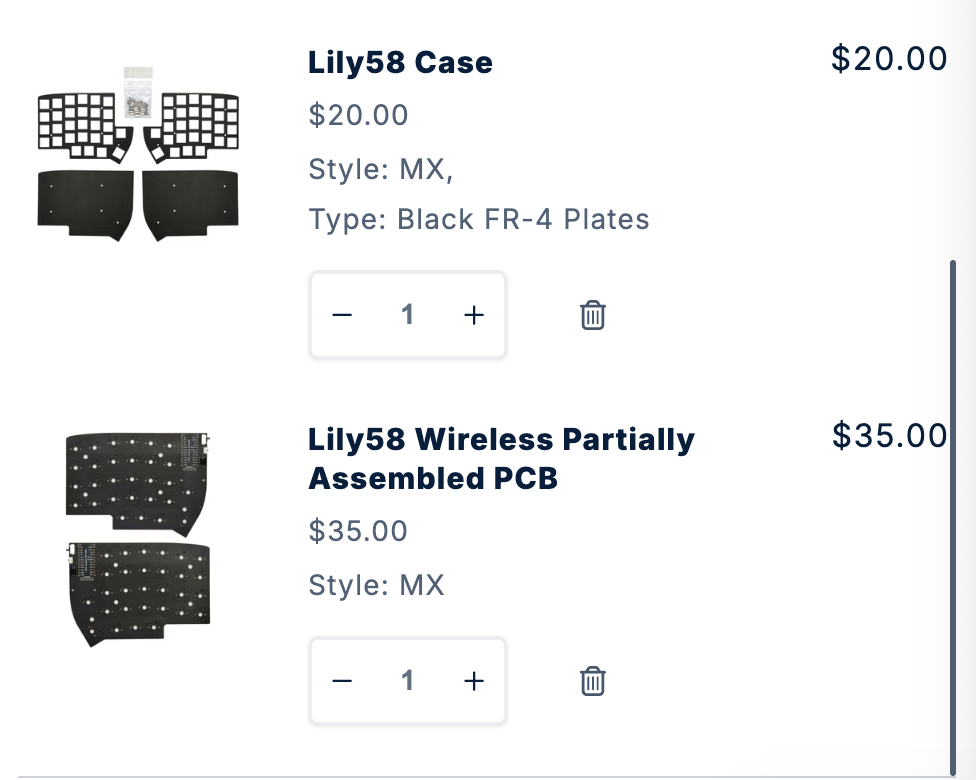Screen dimensions: 976x780
Task: Click the Lily58 Case quantity field
Action: [x=407, y=315]
